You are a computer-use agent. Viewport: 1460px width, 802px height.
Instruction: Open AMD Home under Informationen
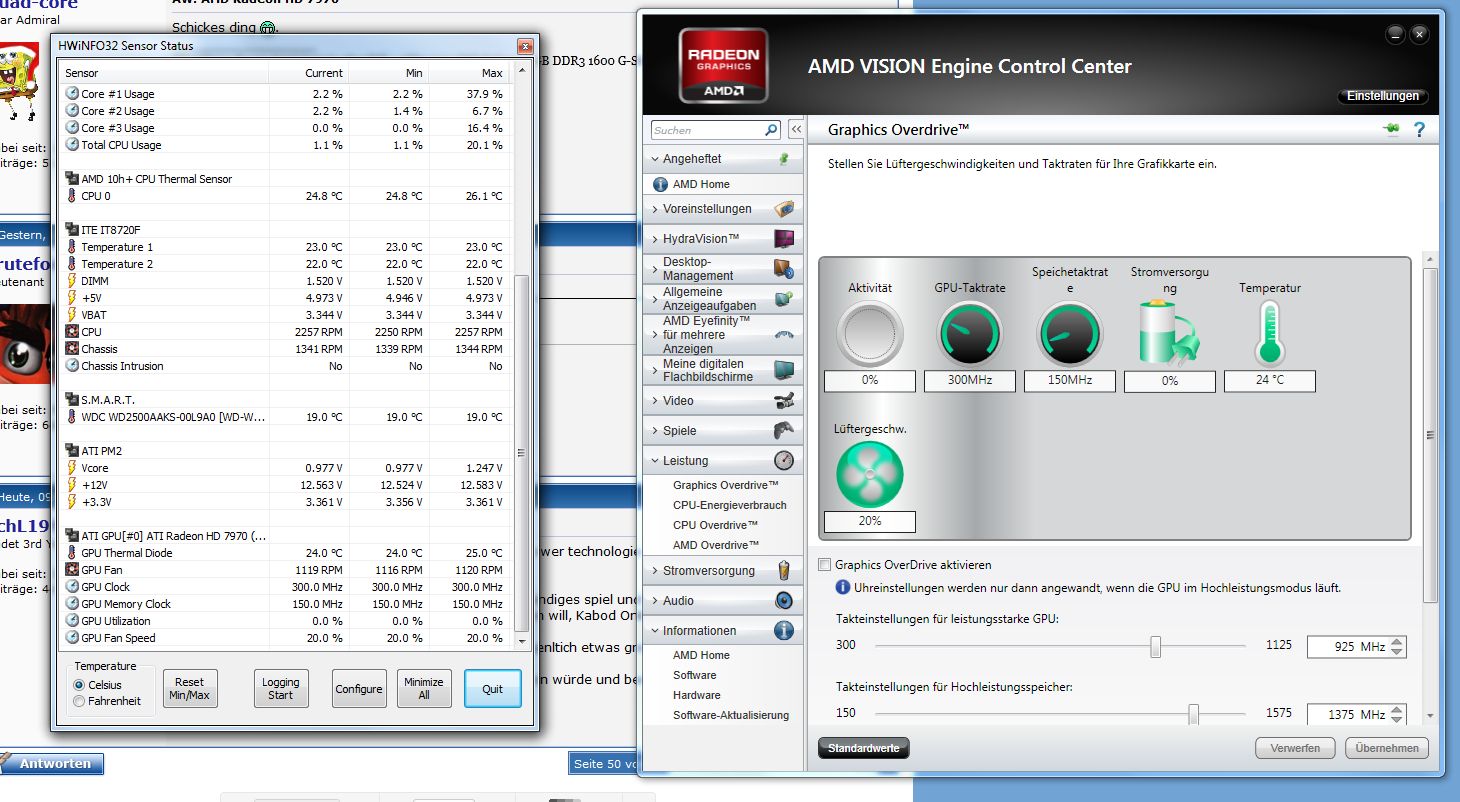click(701, 655)
